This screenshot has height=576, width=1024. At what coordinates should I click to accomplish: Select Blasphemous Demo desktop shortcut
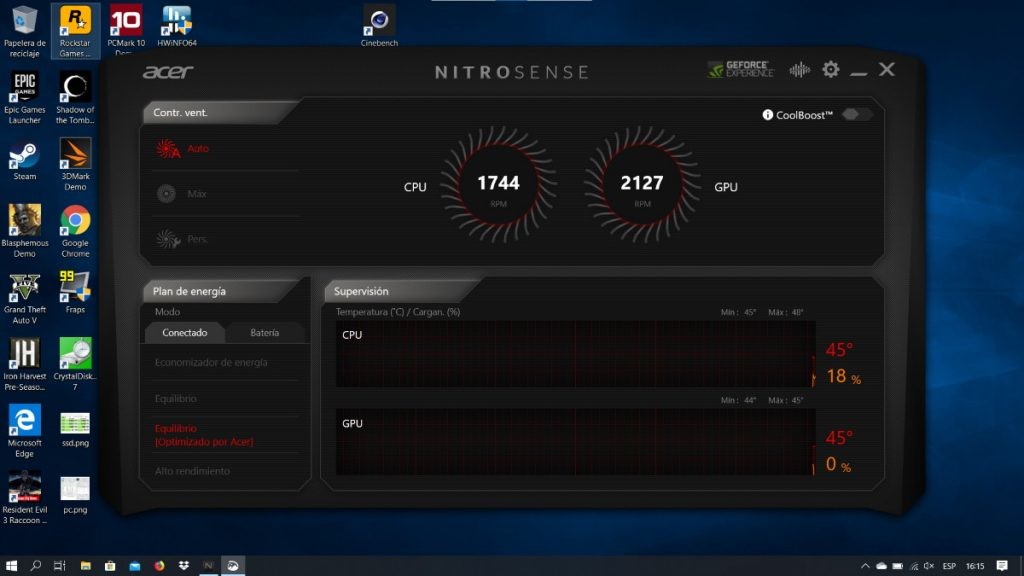tap(25, 231)
